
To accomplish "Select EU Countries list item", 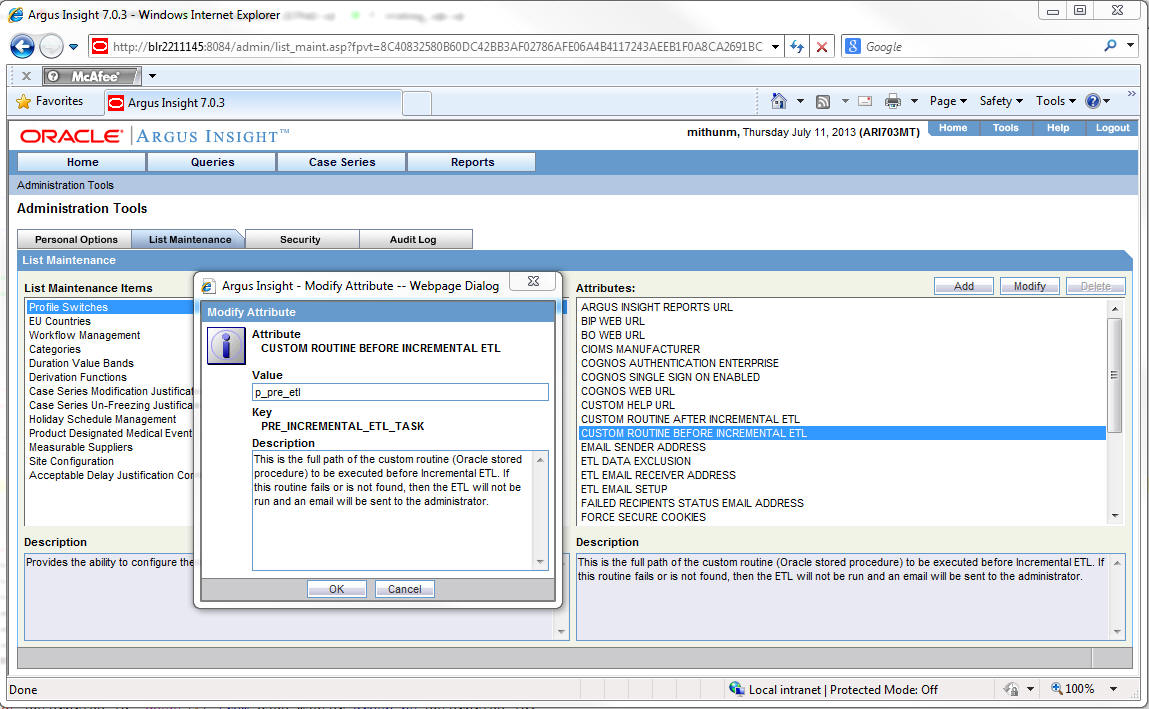I will click(59, 322).
